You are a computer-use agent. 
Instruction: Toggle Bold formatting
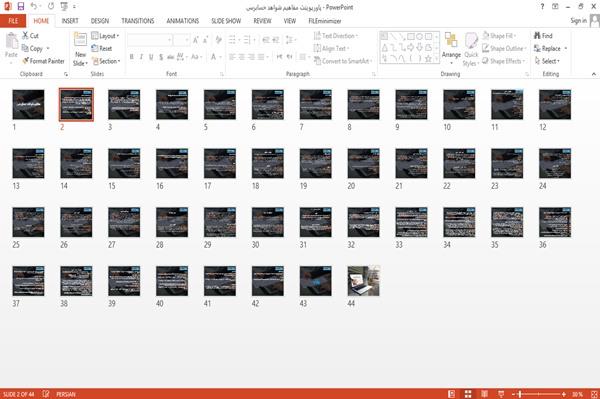(132, 57)
